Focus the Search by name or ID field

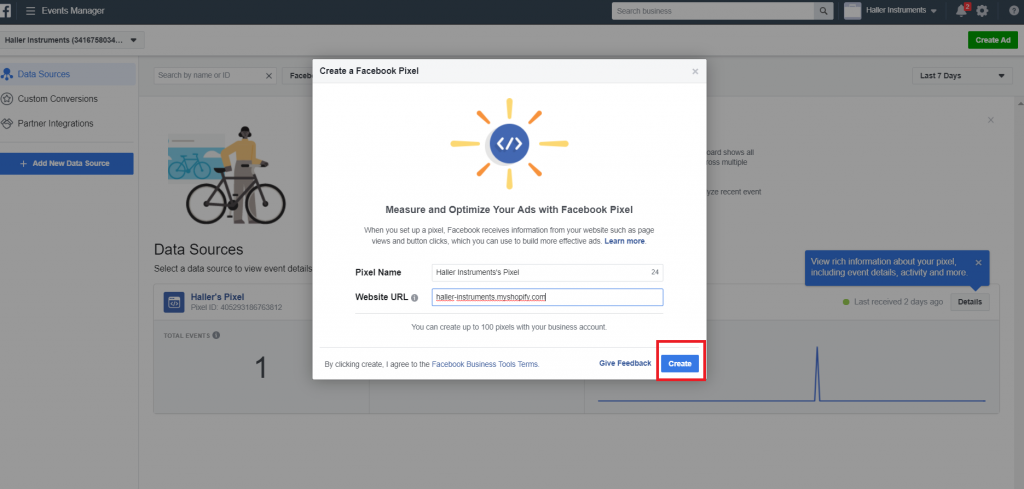point(209,76)
